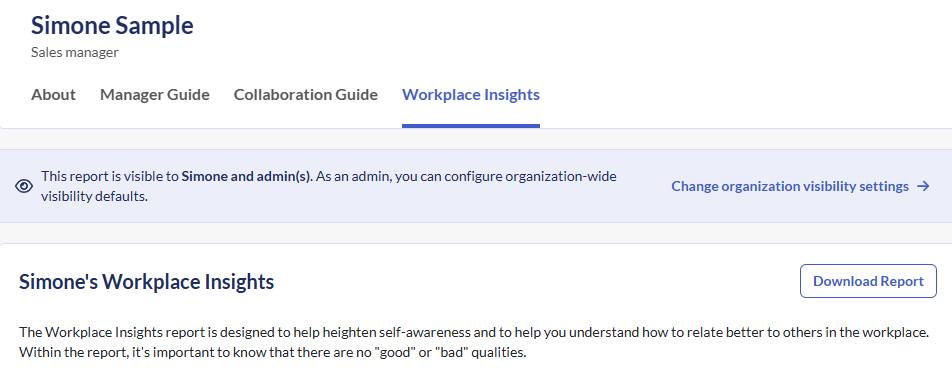The width and height of the screenshot is (952, 376).
Task: Click the Simone's Workplace Insights heading
Action: click(x=146, y=282)
